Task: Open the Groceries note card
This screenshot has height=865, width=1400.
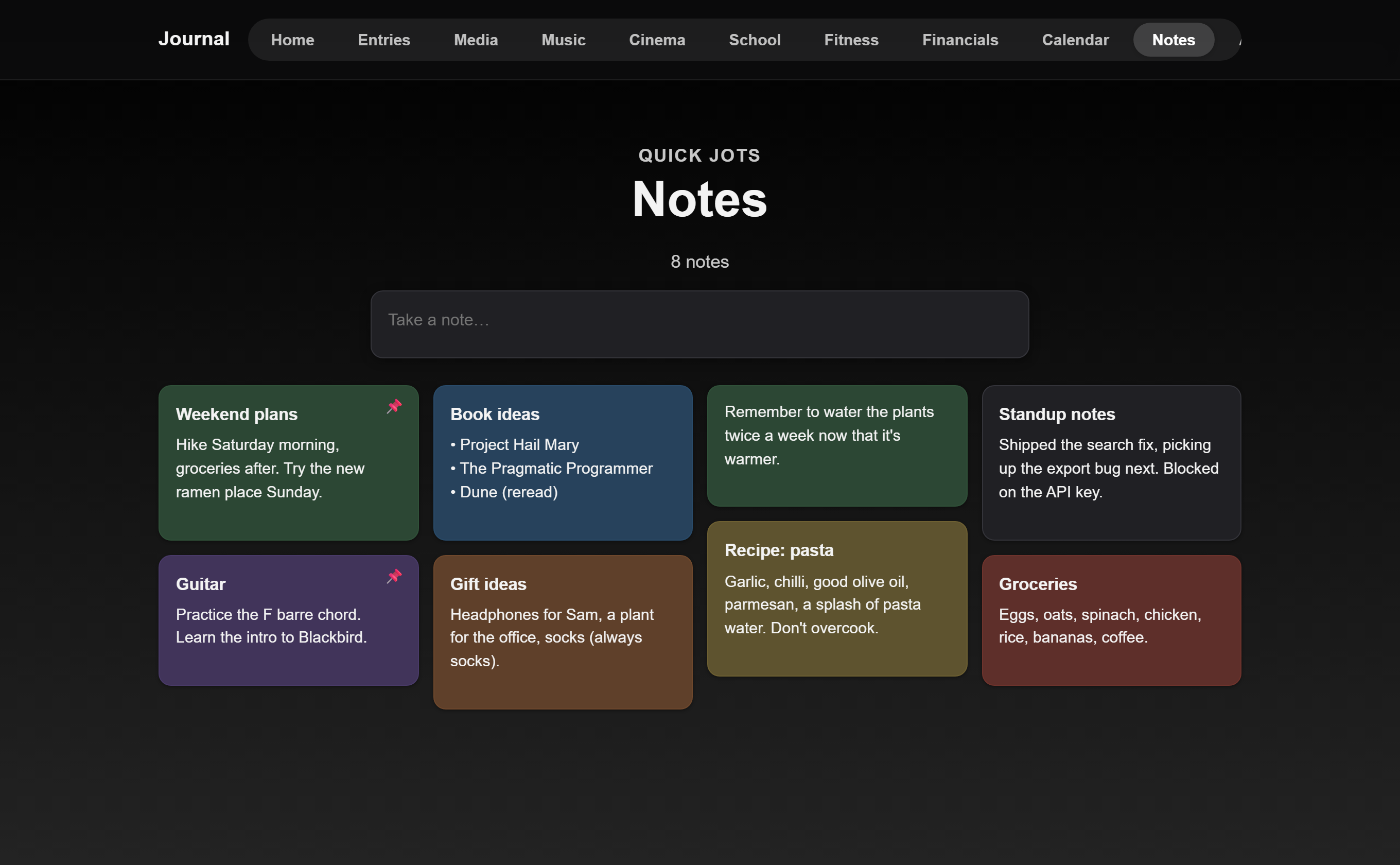Action: pos(1111,620)
